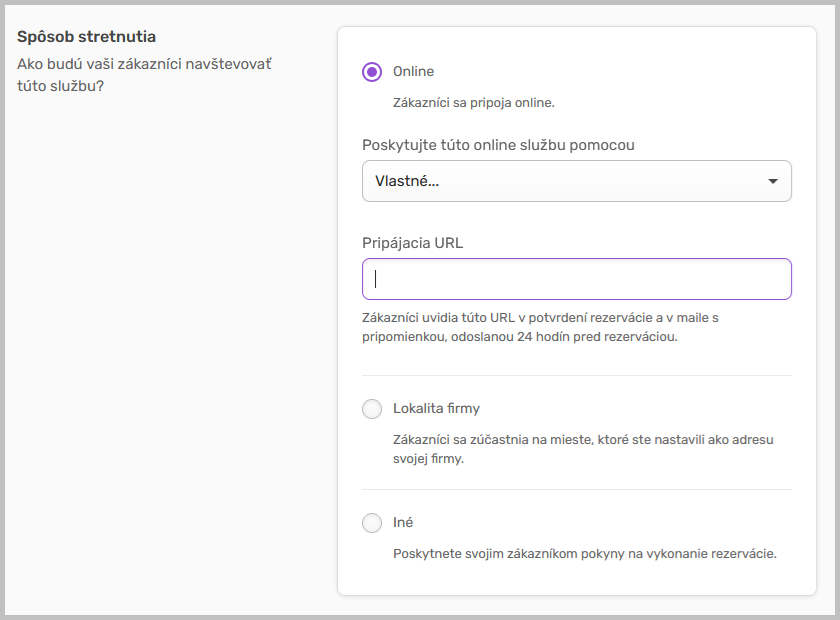Select the Online radio button

(x=372, y=72)
